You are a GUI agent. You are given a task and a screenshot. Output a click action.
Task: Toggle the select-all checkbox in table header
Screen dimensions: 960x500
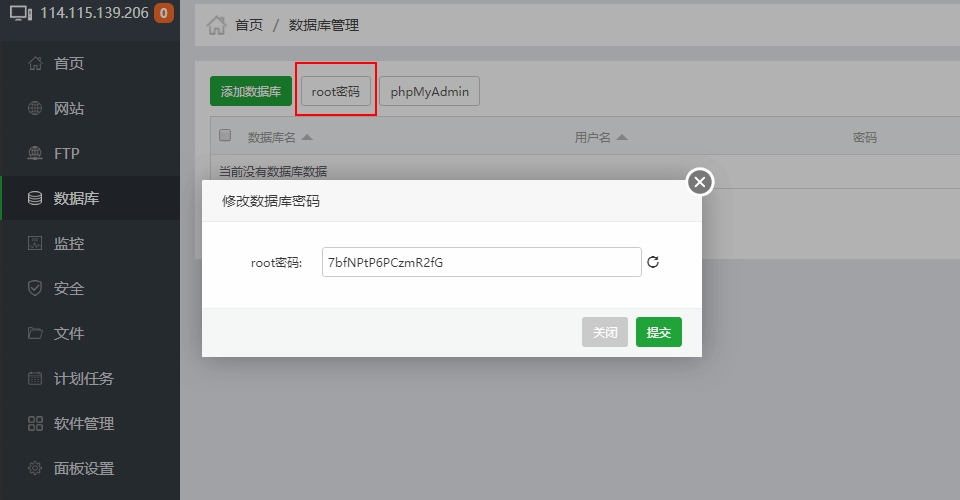(x=225, y=135)
